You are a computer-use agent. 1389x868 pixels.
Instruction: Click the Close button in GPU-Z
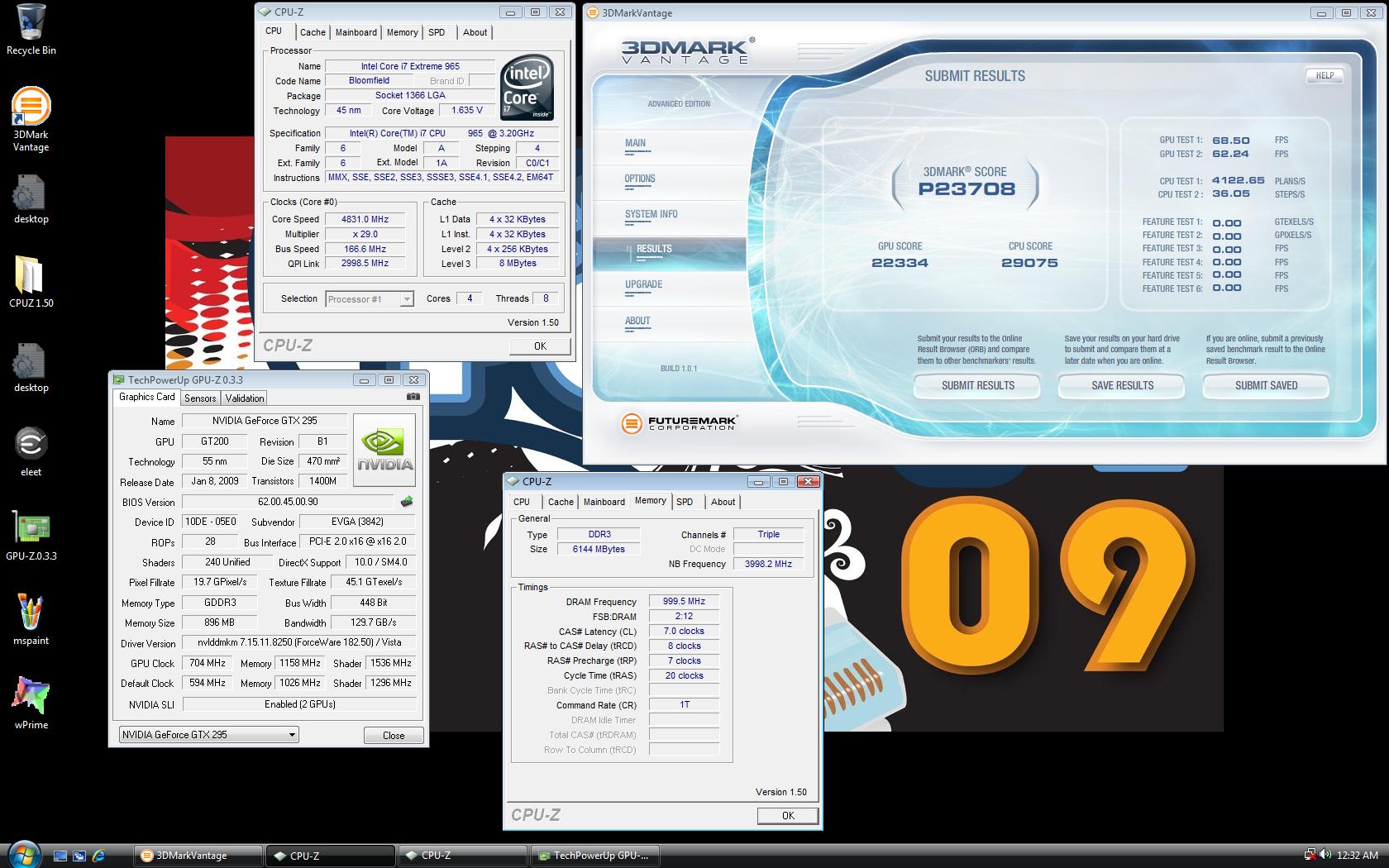click(x=394, y=735)
